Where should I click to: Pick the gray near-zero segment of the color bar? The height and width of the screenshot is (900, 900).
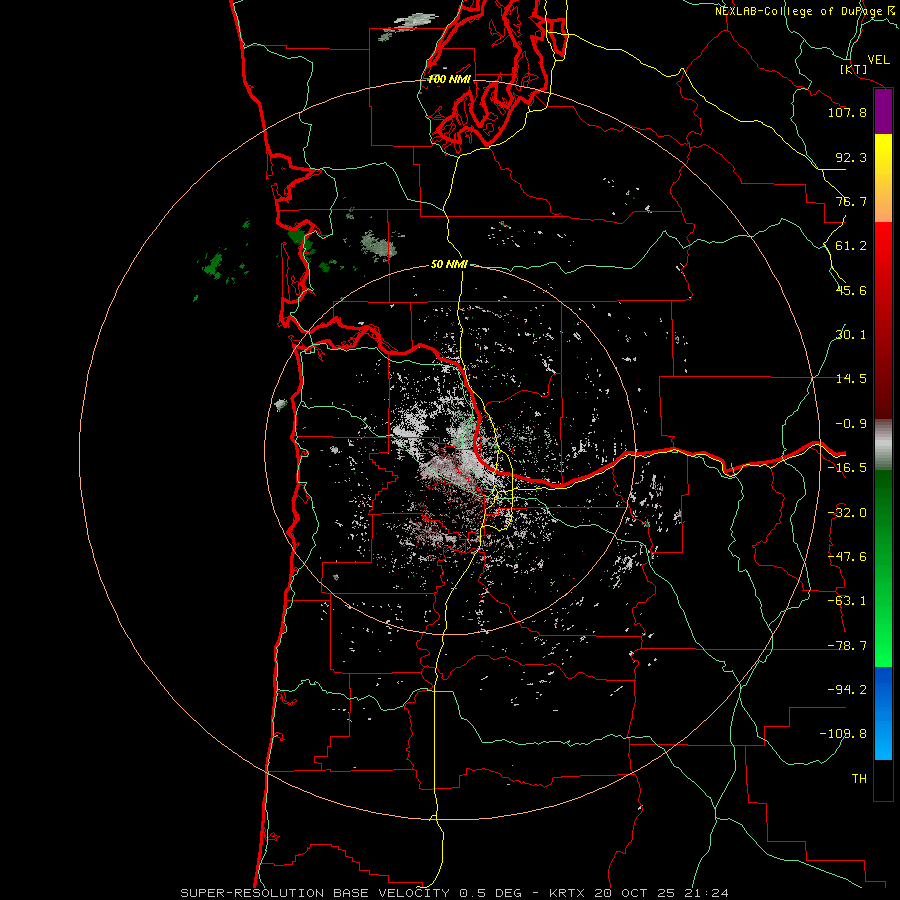(x=883, y=445)
